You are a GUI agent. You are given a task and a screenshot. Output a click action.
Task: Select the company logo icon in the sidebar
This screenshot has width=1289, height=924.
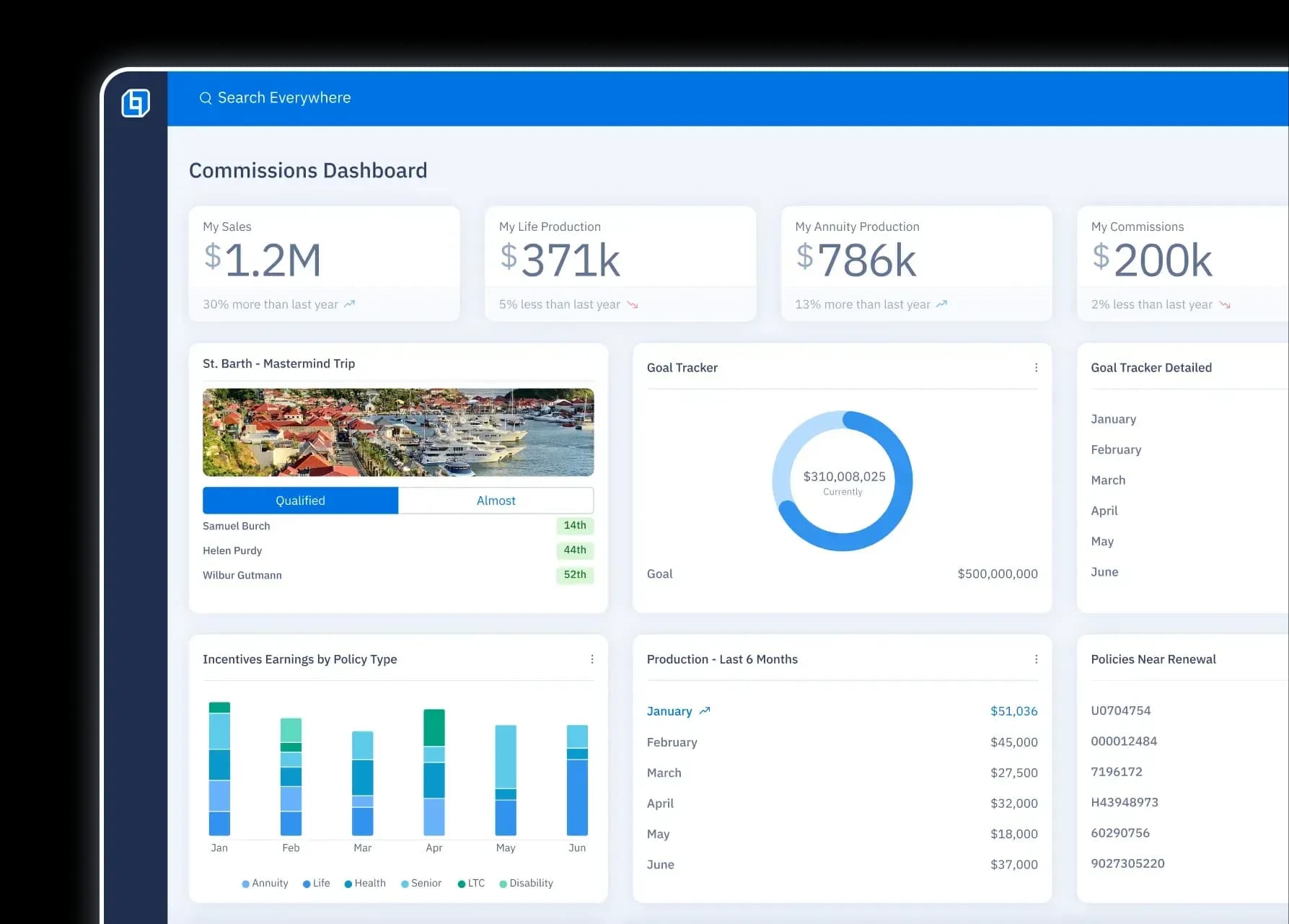(x=137, y=102)
